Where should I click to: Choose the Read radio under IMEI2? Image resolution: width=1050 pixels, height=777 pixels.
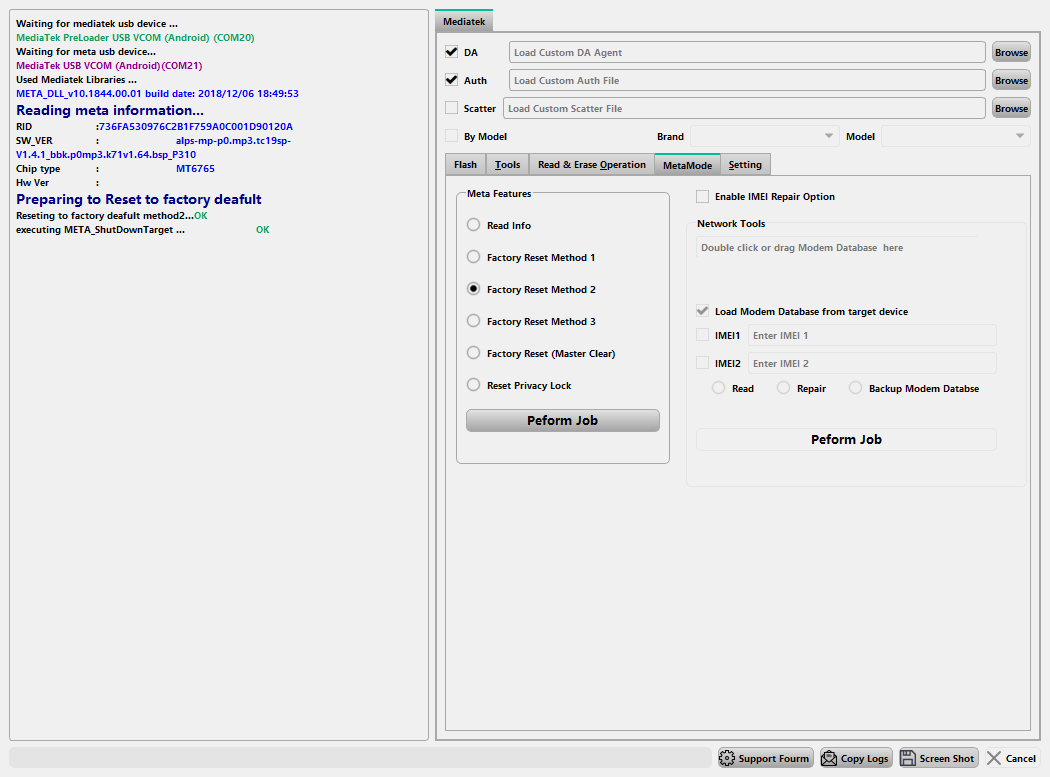(718, 388)
